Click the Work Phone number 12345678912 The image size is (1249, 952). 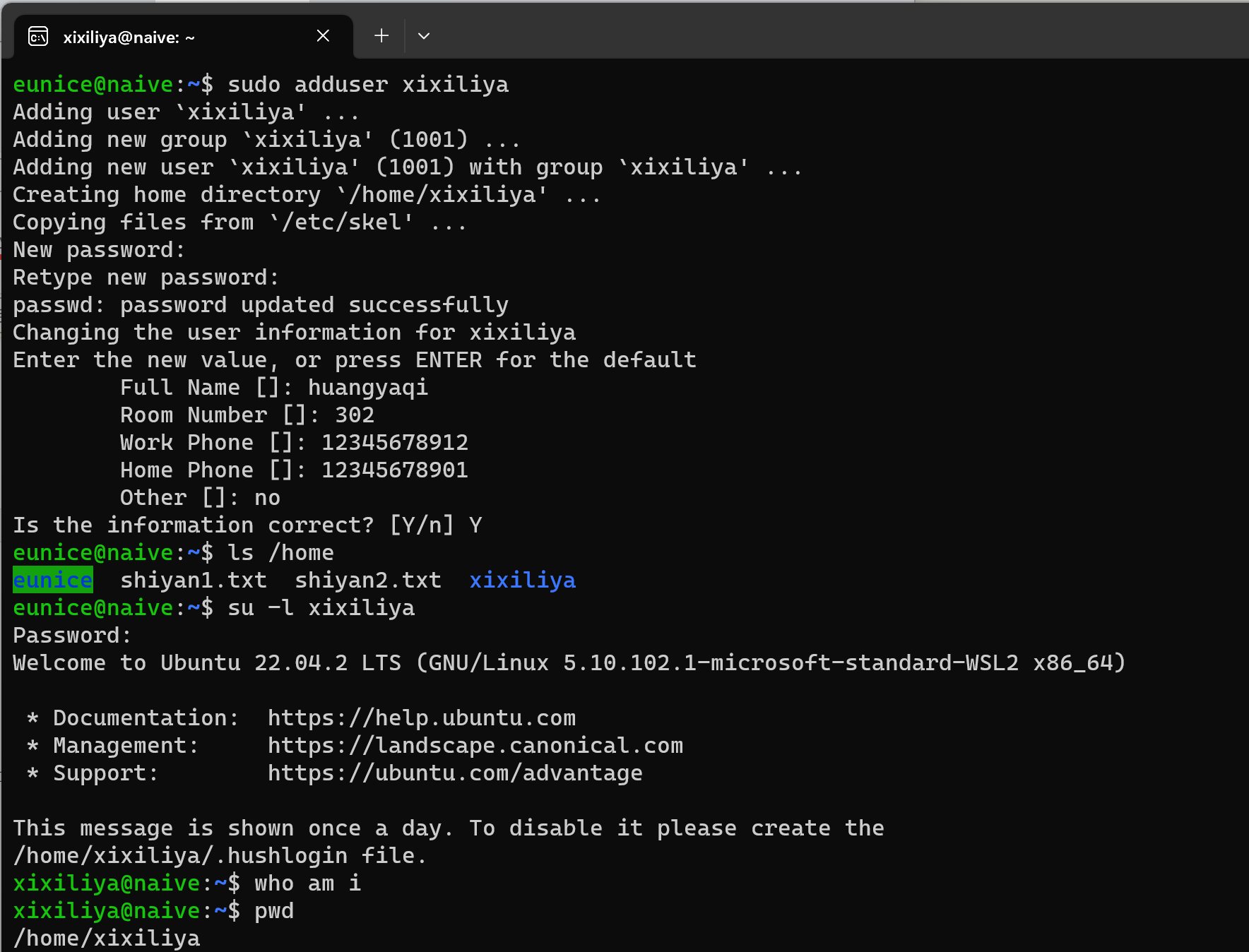pyautogui.click(x=394, y=442)
